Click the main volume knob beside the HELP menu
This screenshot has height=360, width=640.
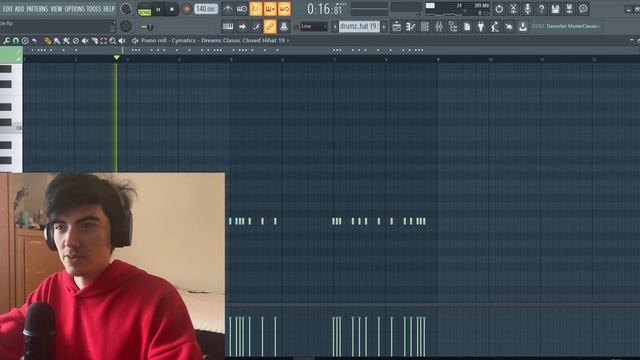[126, 9]
